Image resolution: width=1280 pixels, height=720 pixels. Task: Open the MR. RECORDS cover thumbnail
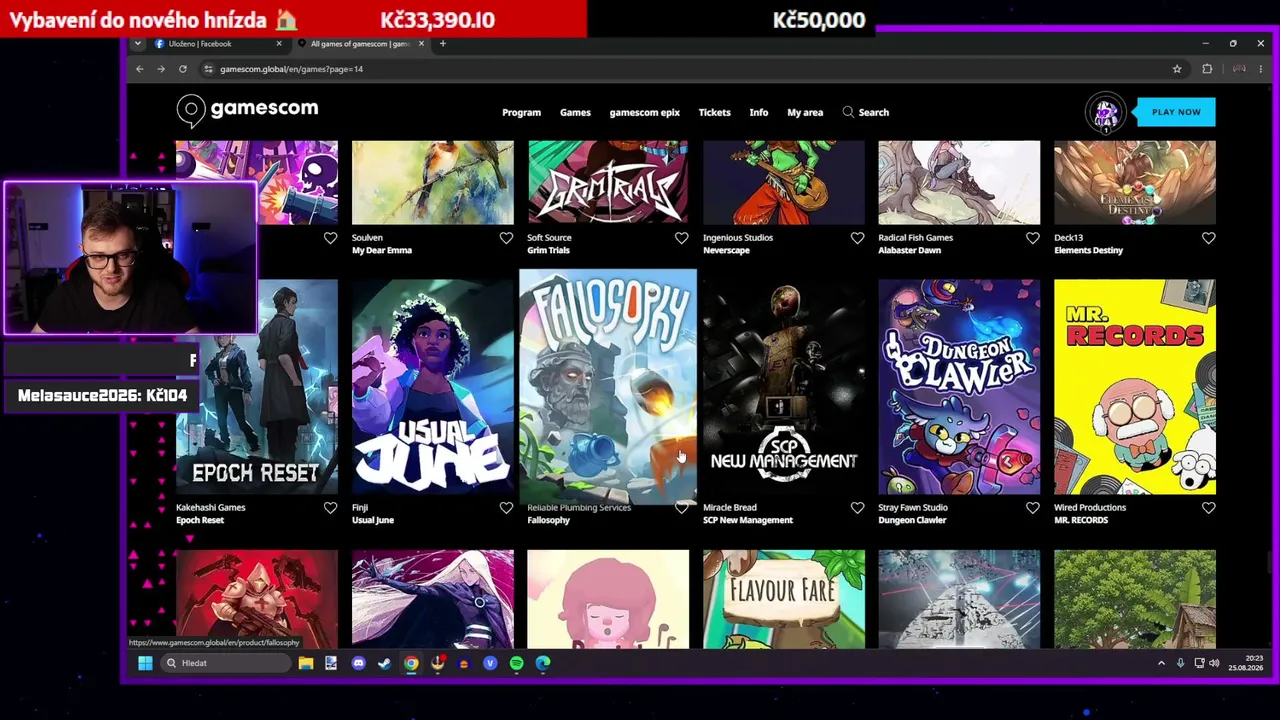click(x=1135, y=387)
